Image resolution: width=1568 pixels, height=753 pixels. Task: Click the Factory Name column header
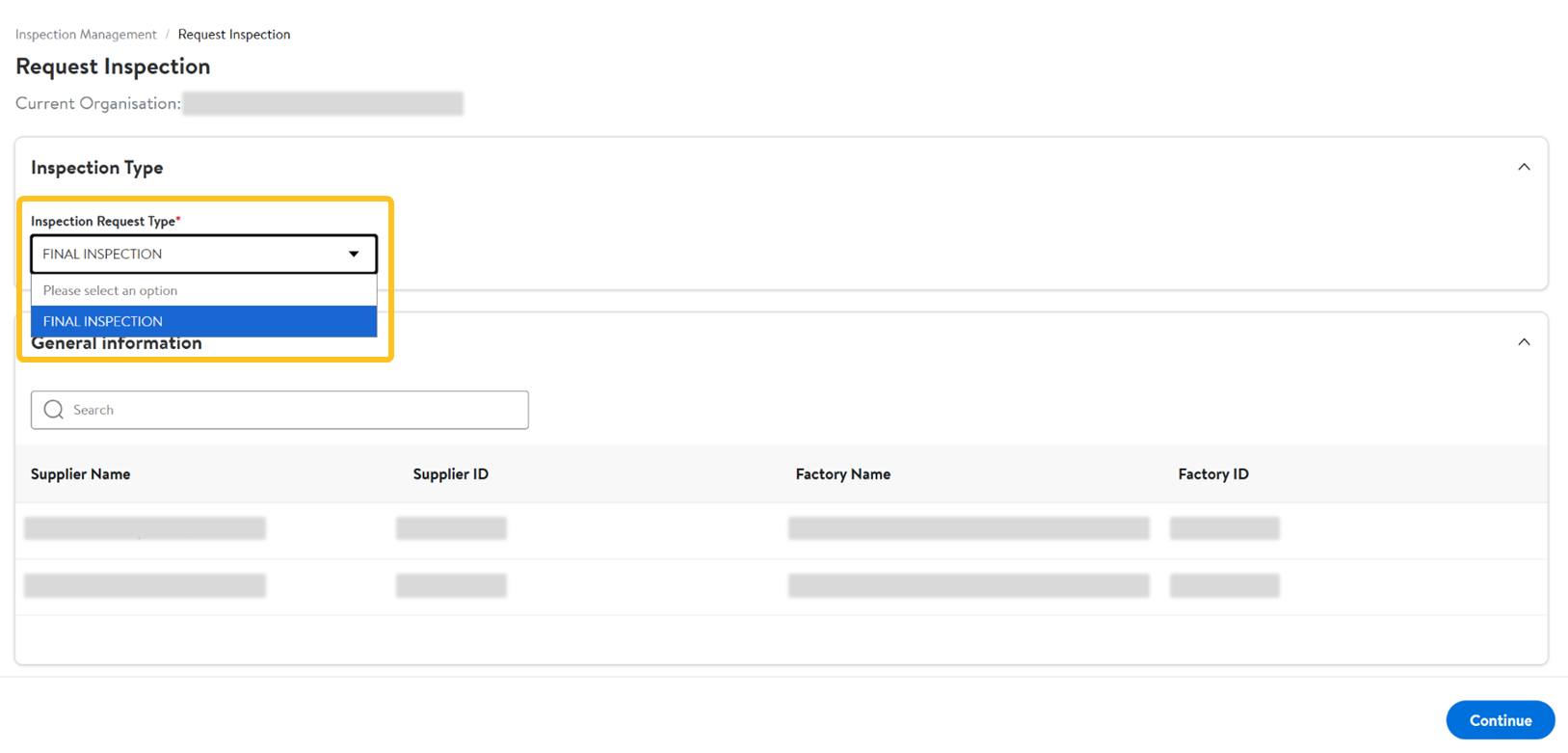[x=842, y=474]
